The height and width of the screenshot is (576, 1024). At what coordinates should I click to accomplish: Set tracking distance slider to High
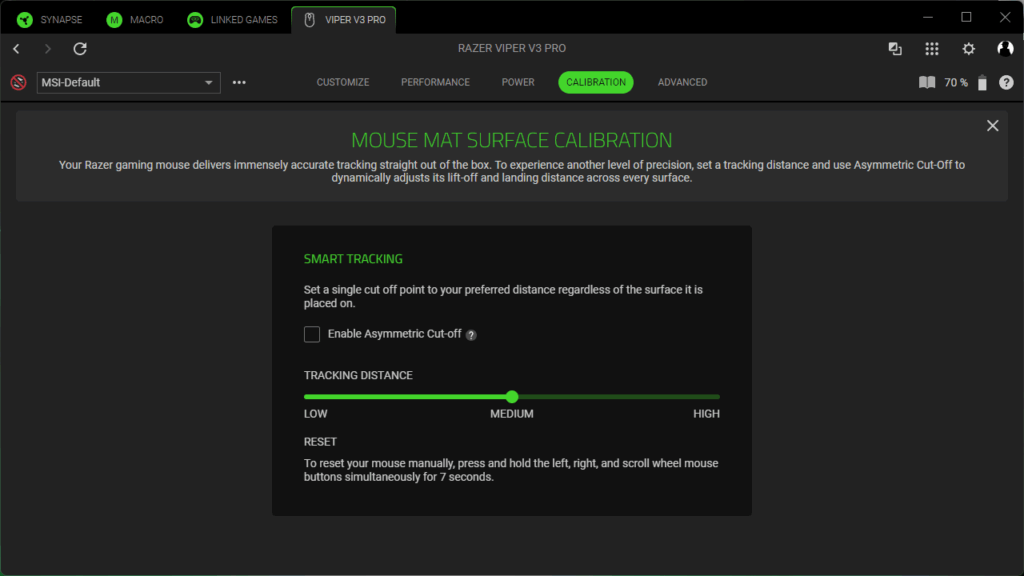[x=718, y=397]
